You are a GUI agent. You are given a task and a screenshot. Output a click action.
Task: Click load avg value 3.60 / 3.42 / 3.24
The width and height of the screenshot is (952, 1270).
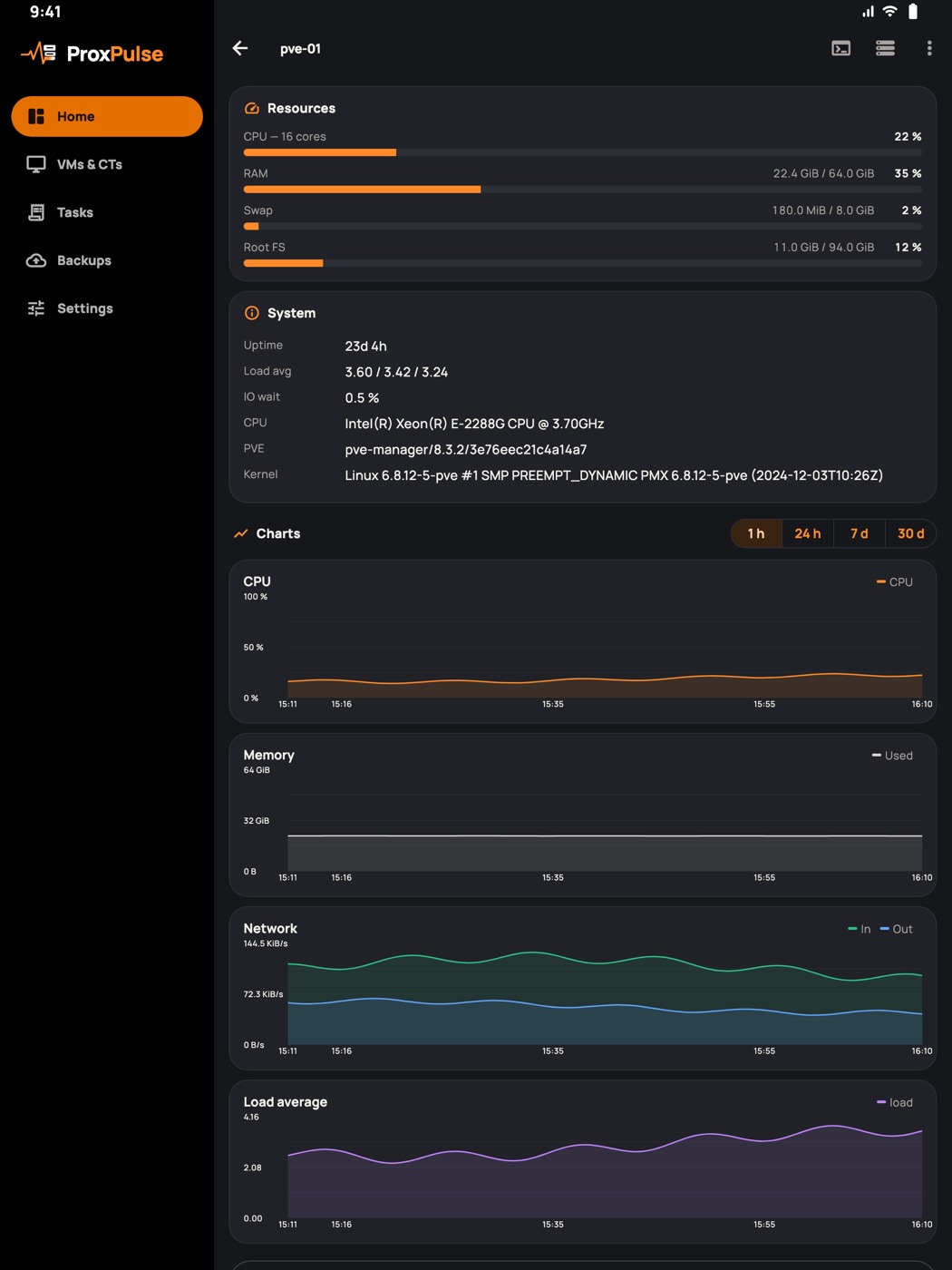click(396, 372)
